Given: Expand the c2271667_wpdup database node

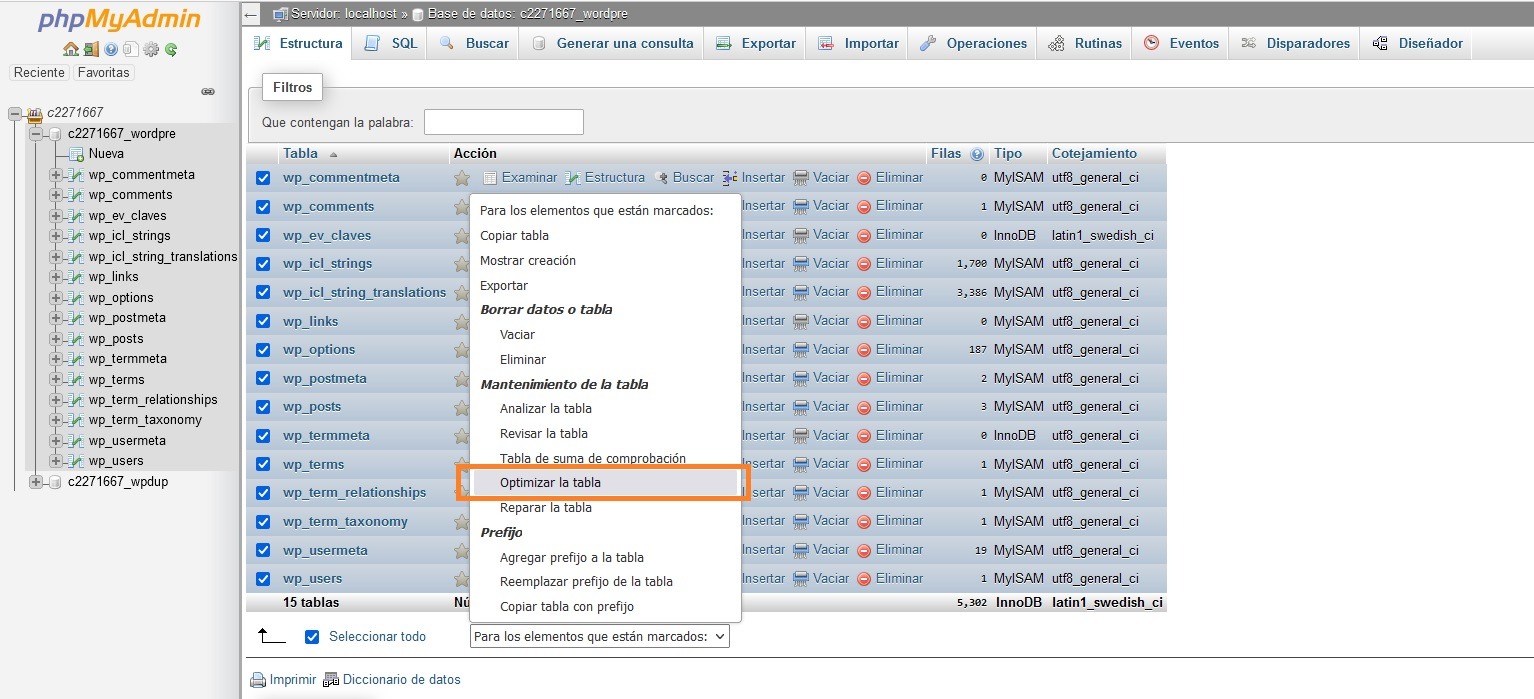Looking at the screenshot, I should 36,482.
